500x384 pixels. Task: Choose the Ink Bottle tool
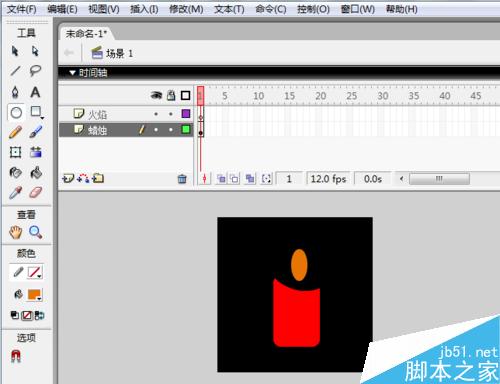point(15,172)
